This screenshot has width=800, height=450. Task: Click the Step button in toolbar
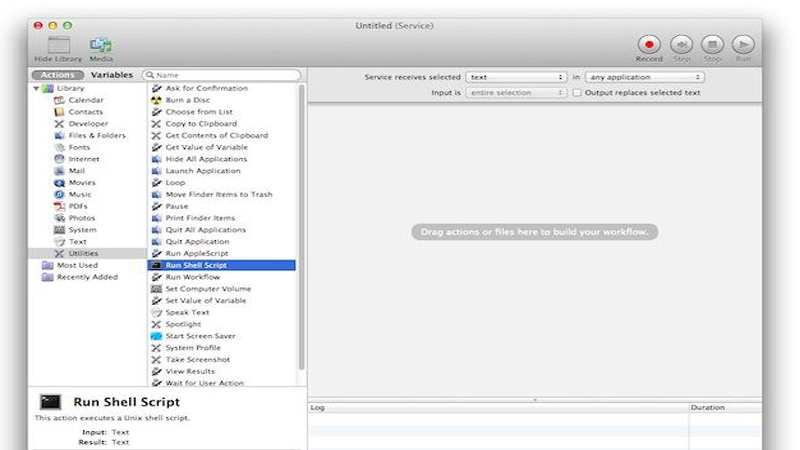(x=681, y=44)
